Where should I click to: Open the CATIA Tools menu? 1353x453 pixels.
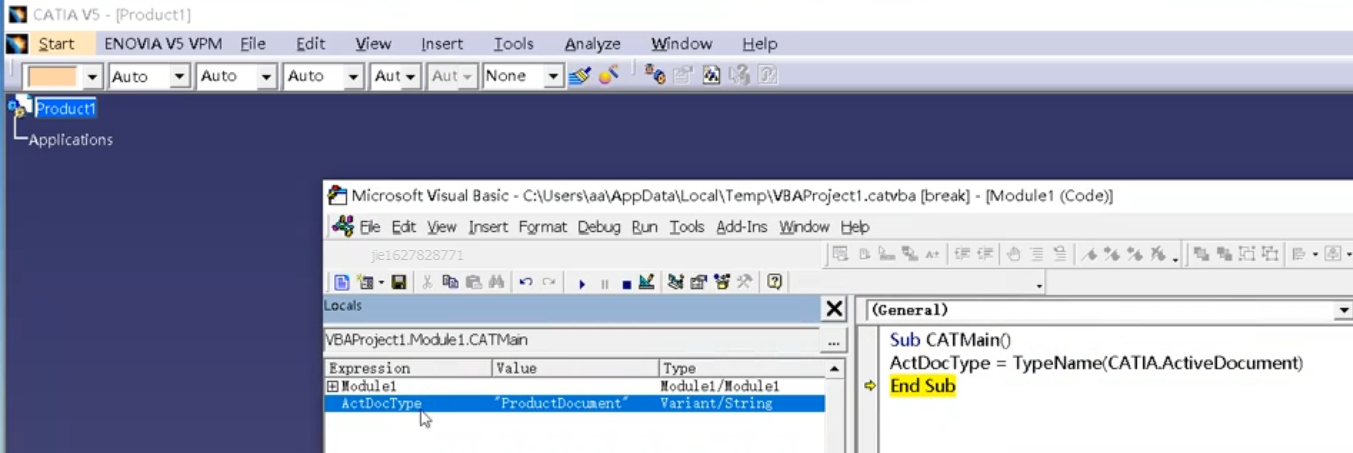514,44
